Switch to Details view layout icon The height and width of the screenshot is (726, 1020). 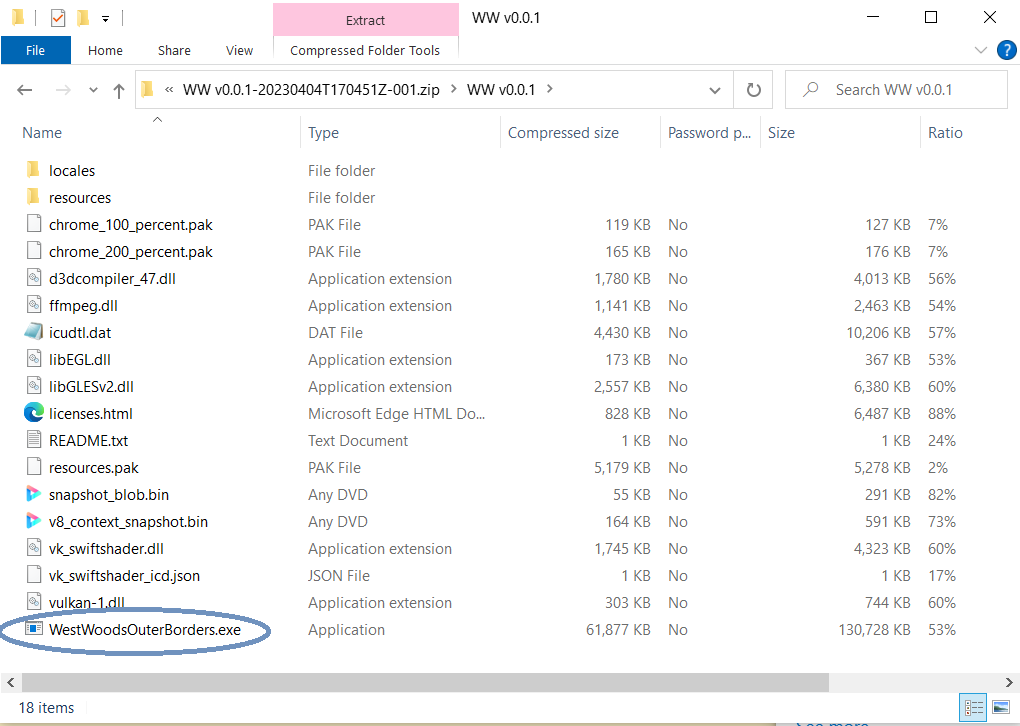pyautogui.click(x=974, y=707)
